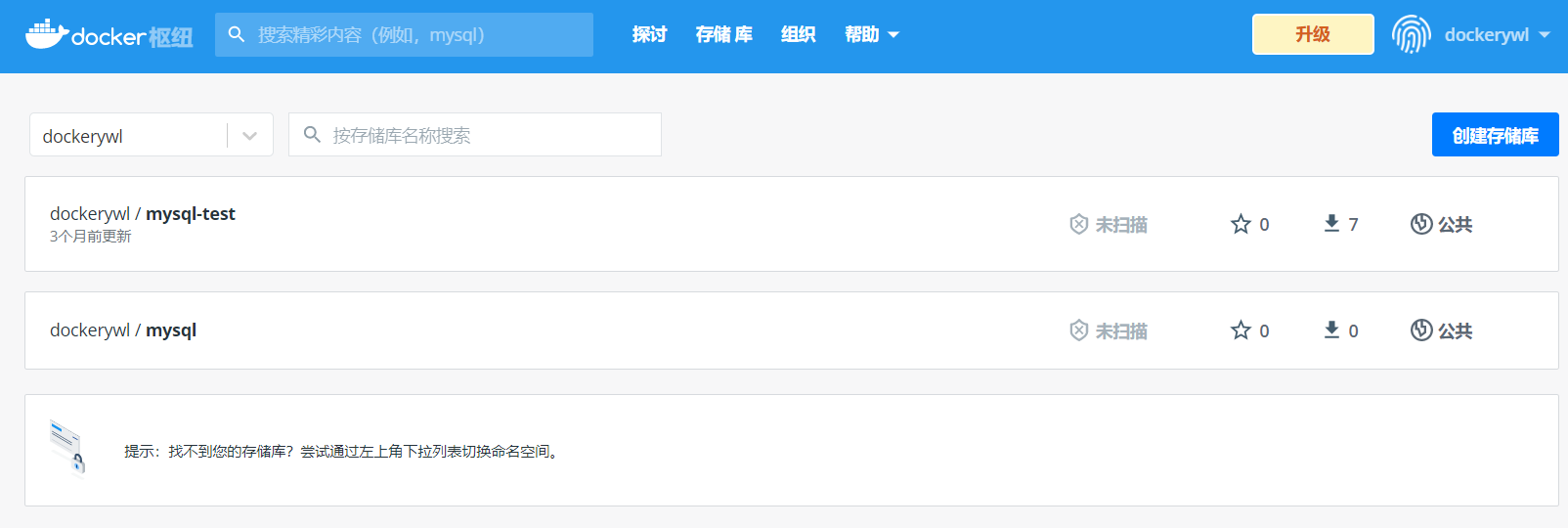This screenshot has width=1568, height=528.
Task: Click the 创建存储库 create repository button
Action: (1496, 135)
